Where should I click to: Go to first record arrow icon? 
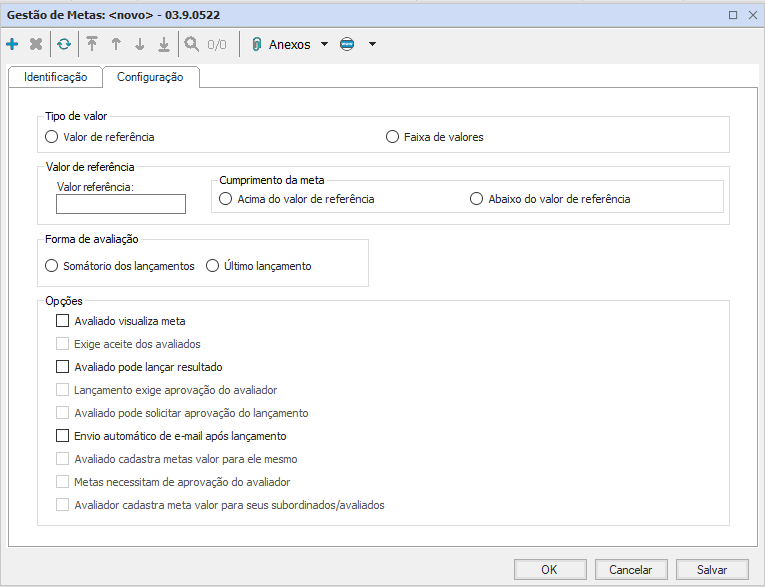tap(92, 45)
